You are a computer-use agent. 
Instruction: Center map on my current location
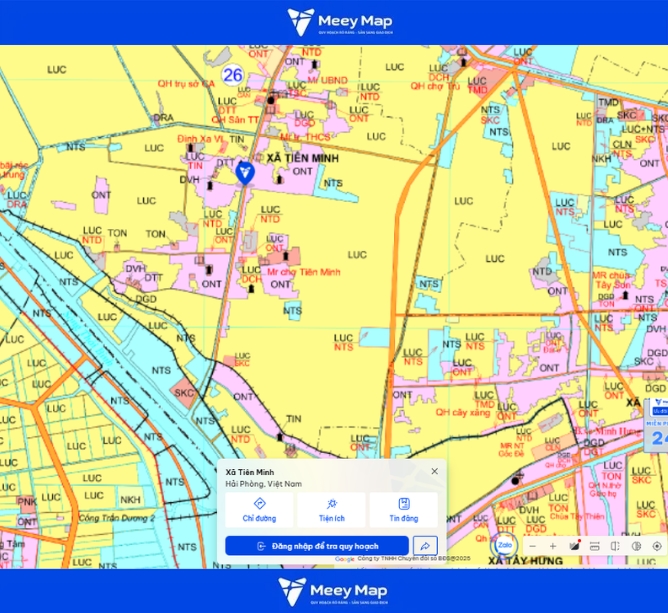[x=657, y=546]
